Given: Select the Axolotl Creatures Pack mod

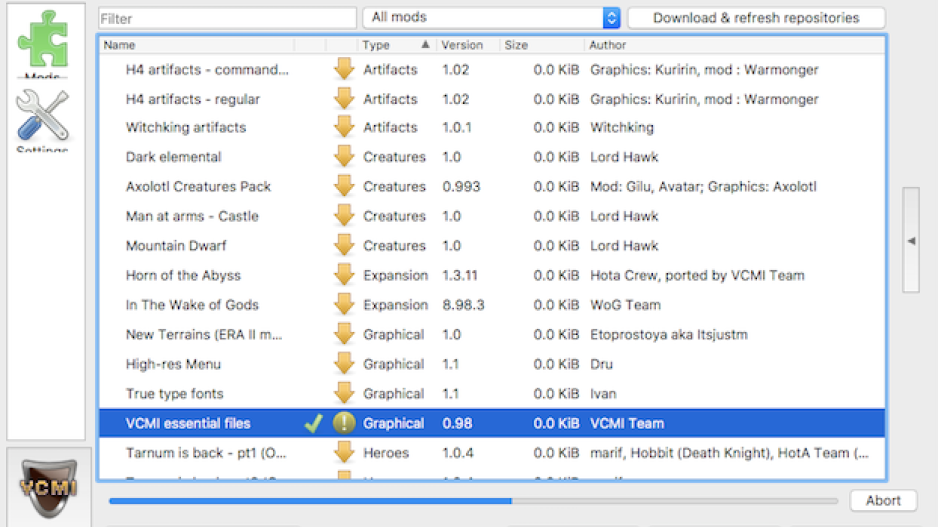Looking at the screenshot, I should 198,187.
